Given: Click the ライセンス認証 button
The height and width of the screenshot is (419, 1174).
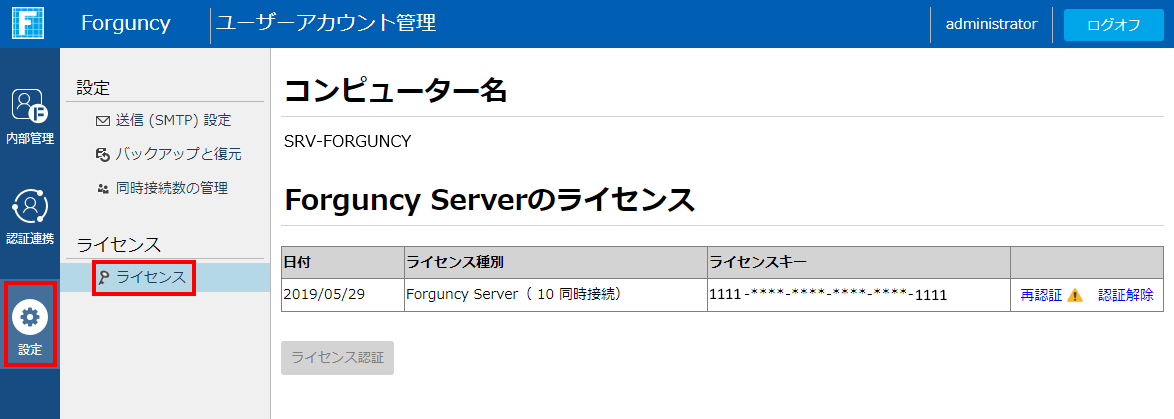Looking at the screenshot, I should point(338,358).
